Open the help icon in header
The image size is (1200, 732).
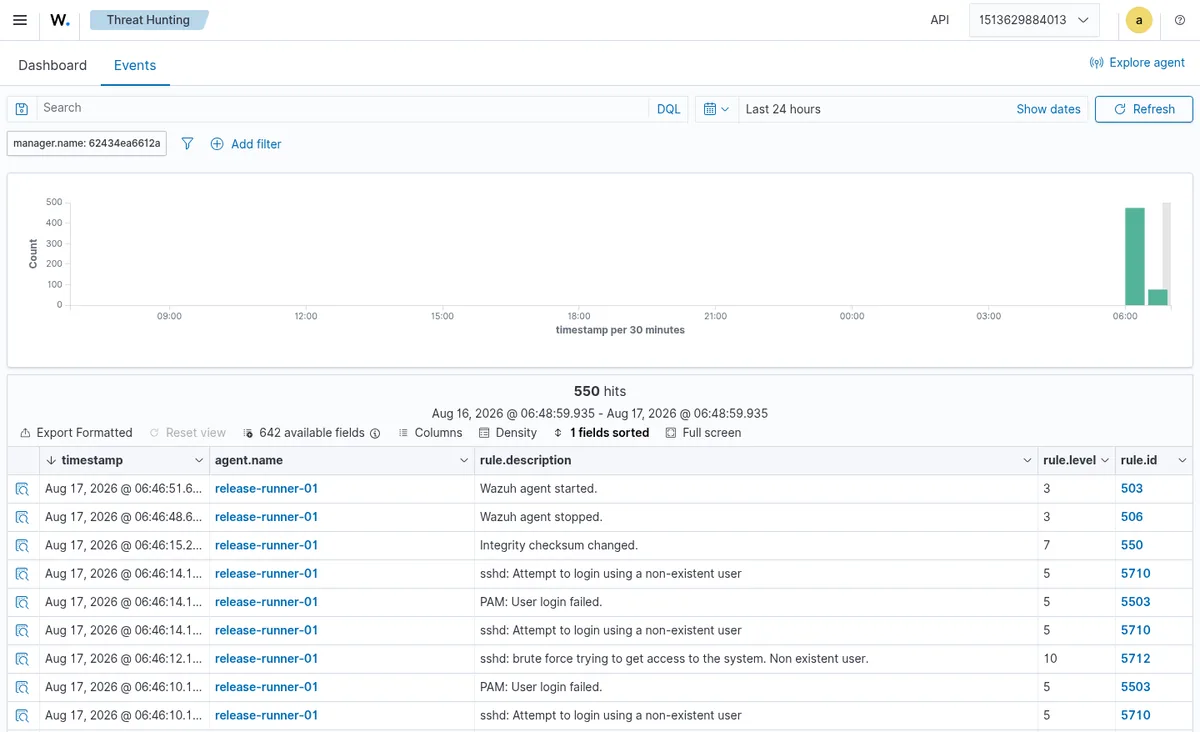(x=1180, y=20)
